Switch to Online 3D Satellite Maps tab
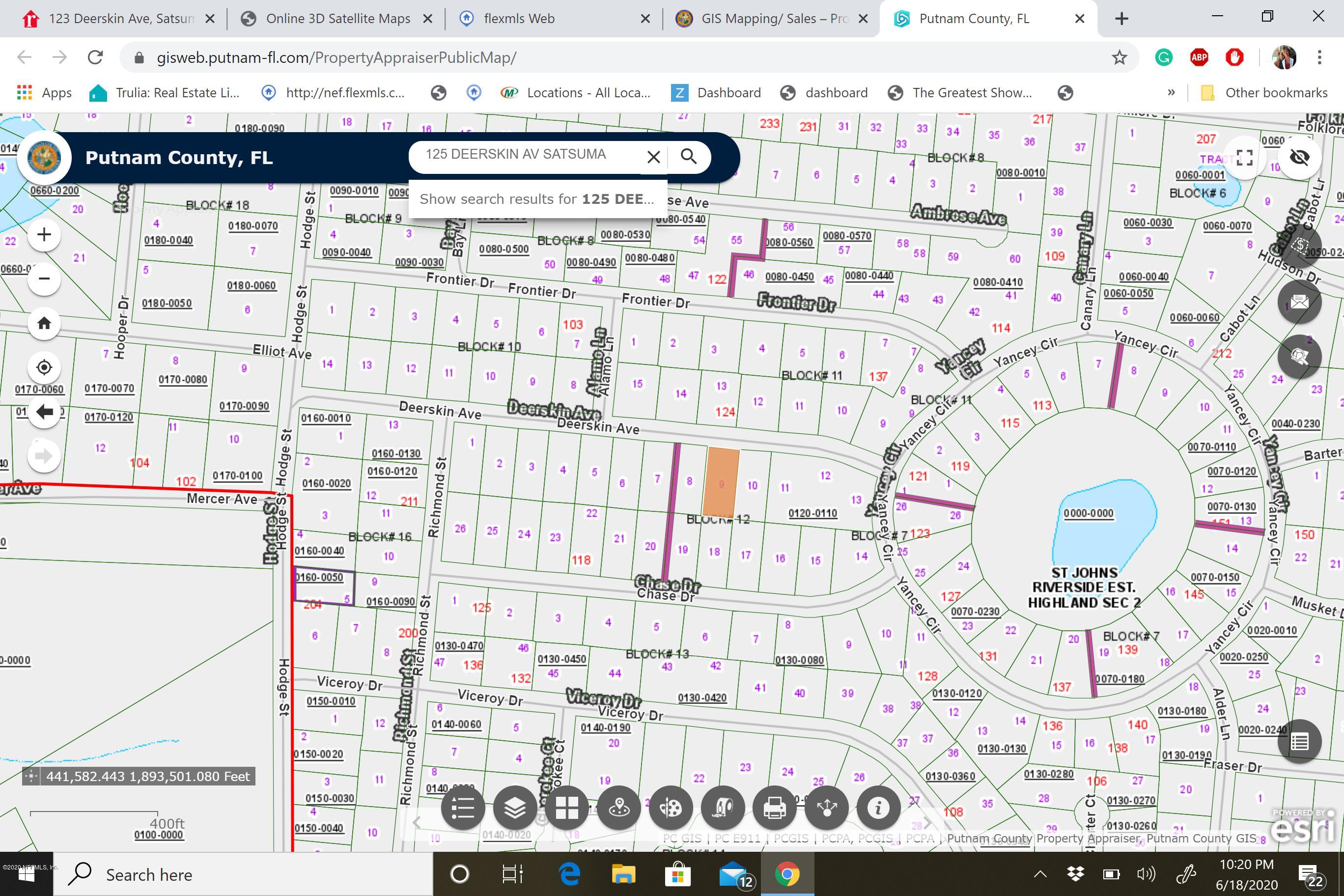The height and width of the screenshot is (896, 1344). 337,18
